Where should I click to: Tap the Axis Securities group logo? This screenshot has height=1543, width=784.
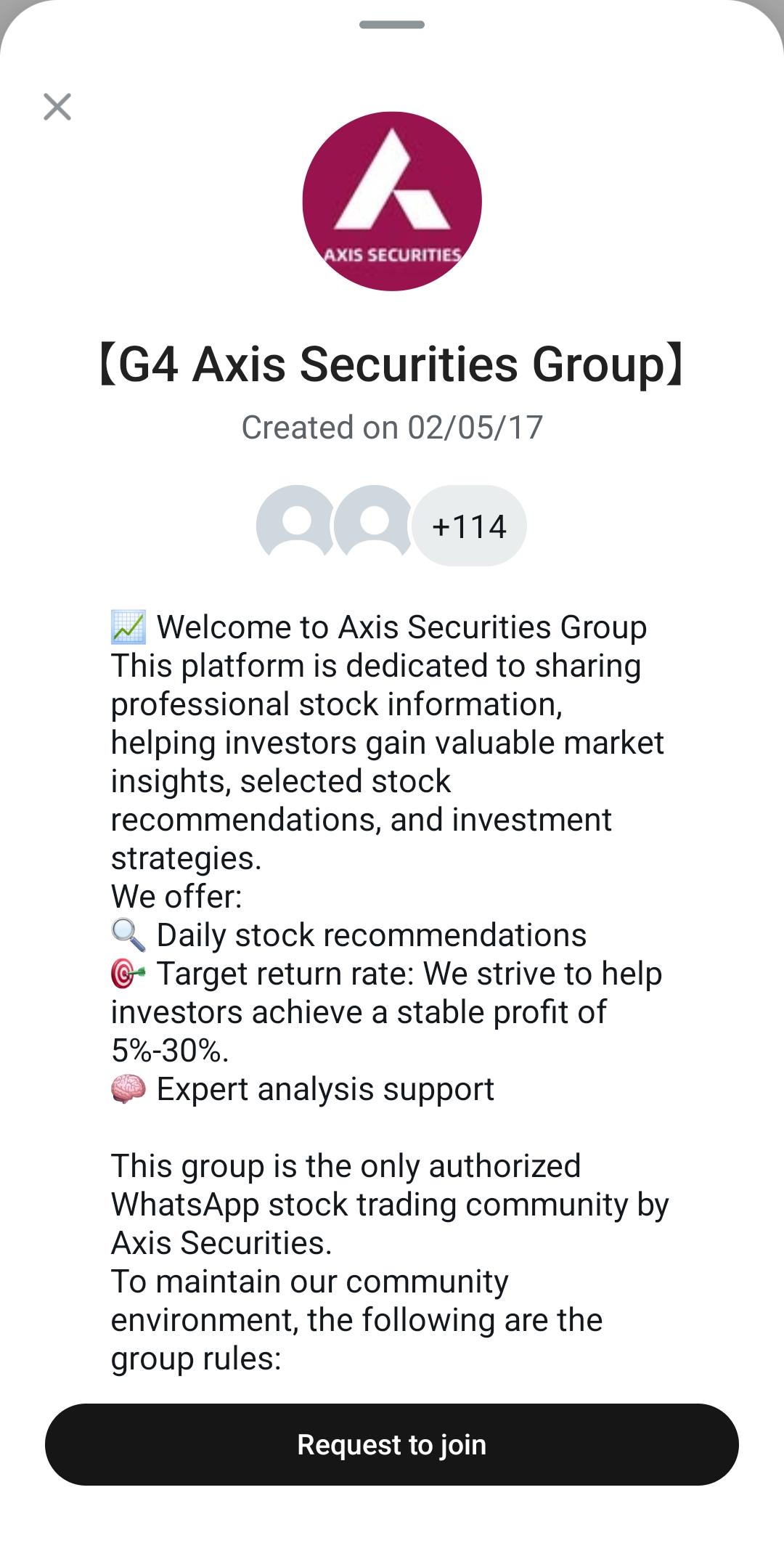click(392, 201)
